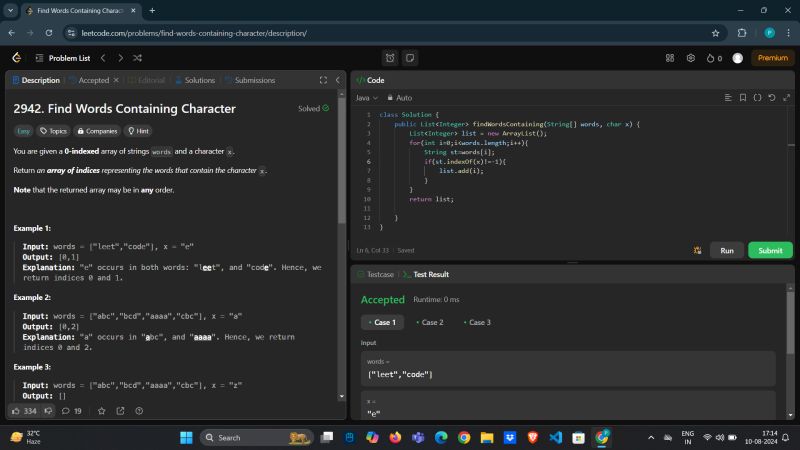Image resolution: width=800 pixels, height=450 pixels.
Task: Click the taskbar Search box
Action: [257, 438]
